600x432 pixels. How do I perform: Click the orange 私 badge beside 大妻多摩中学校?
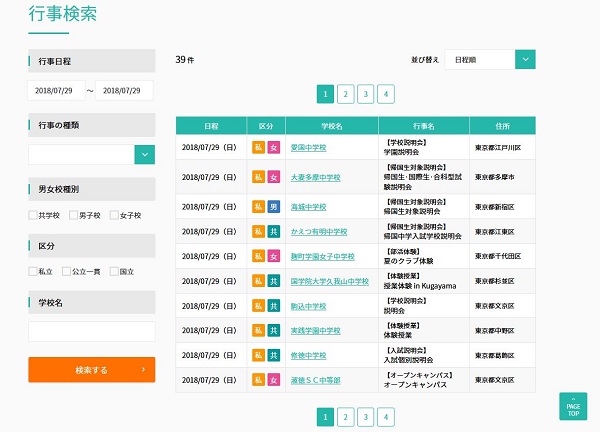point(258,177)
